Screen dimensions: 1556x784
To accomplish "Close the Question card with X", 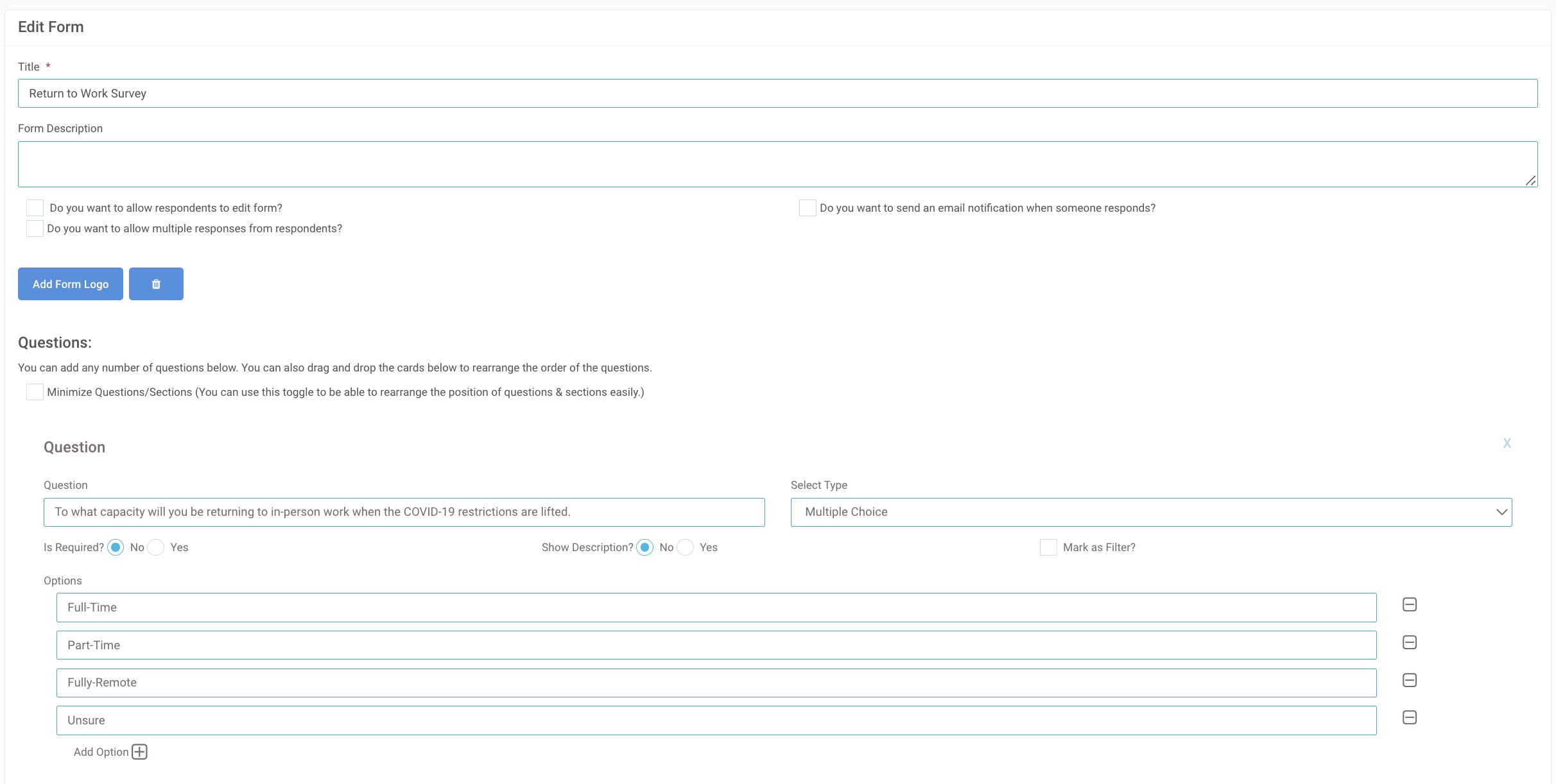I will tap(1507, 443).
